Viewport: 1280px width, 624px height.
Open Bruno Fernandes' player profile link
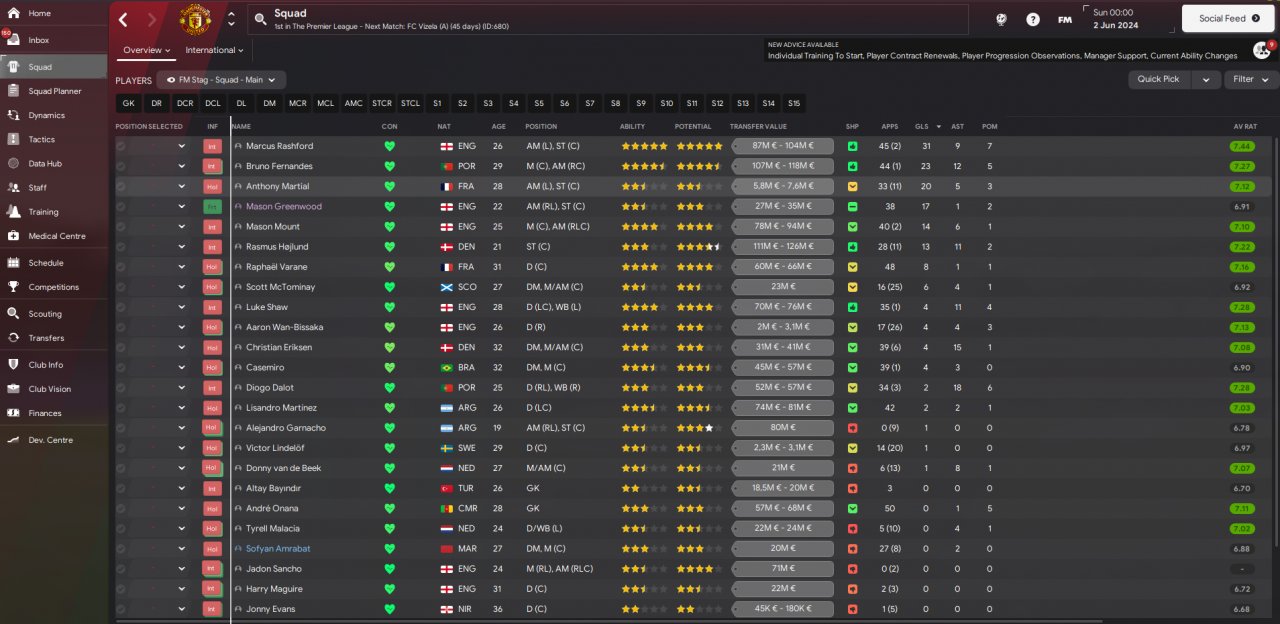(279, 166)
